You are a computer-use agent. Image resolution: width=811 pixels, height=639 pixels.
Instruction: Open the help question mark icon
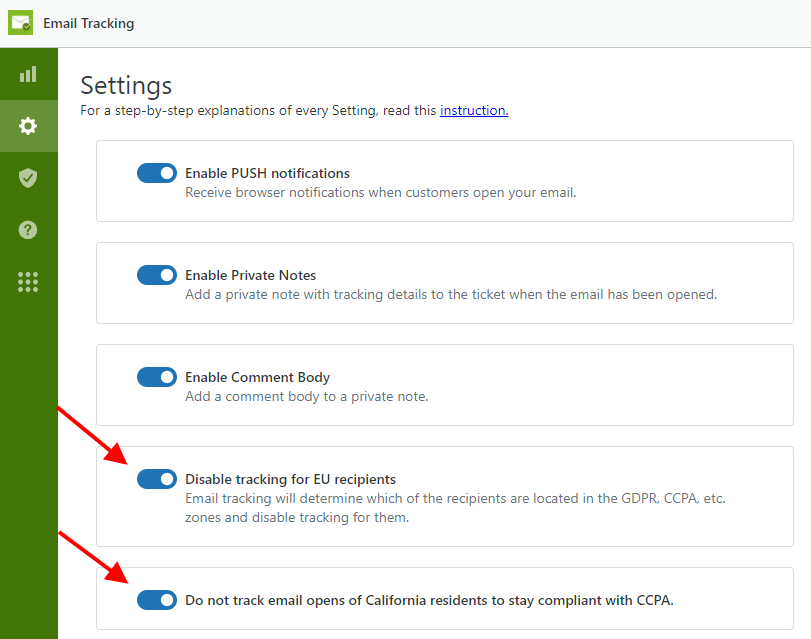coord(28,230)
